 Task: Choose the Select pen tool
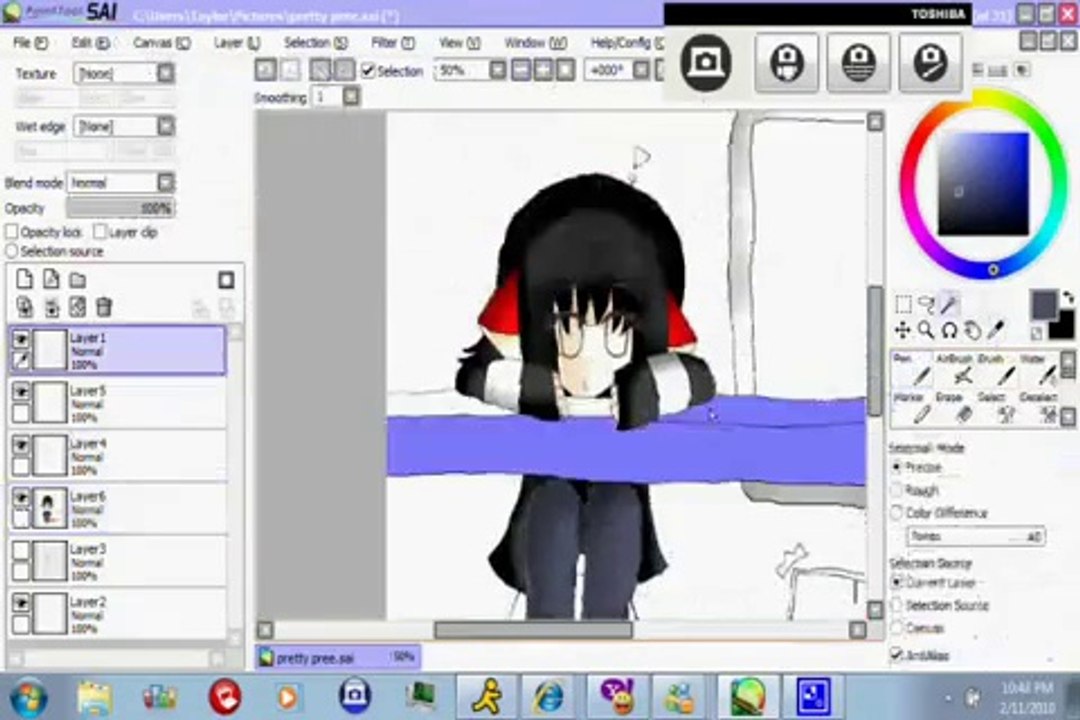point(999,409)
